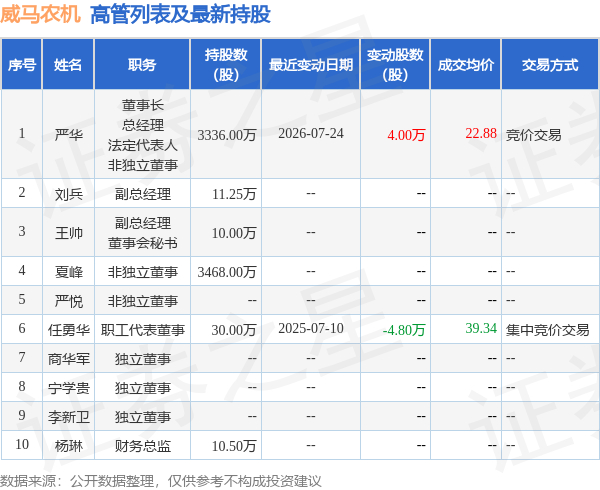
Task: Click the 财务总监 position cell
Action: pyautogui.click(x=143, y=446)
